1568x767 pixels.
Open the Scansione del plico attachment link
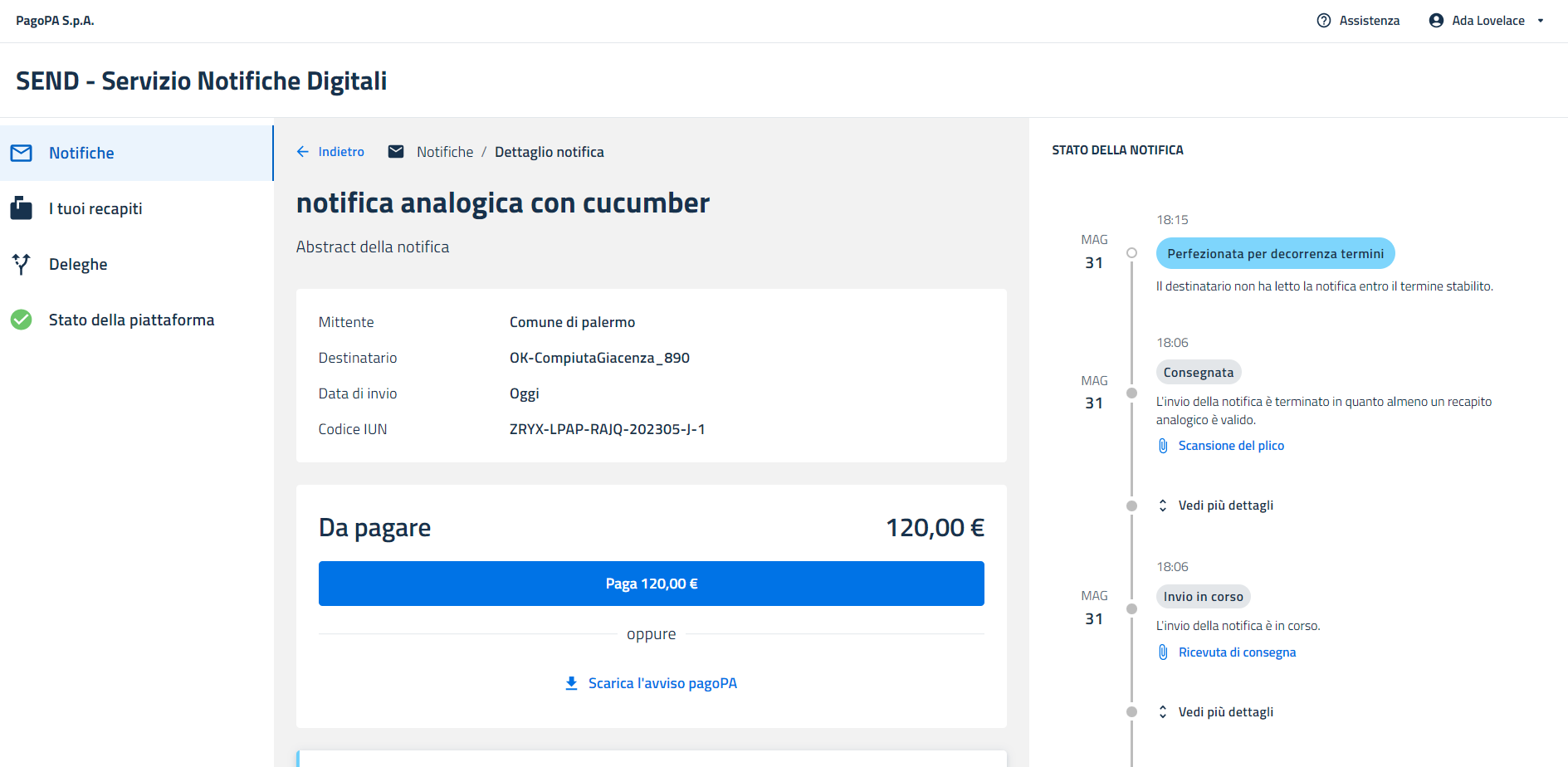coord(1231,446)
